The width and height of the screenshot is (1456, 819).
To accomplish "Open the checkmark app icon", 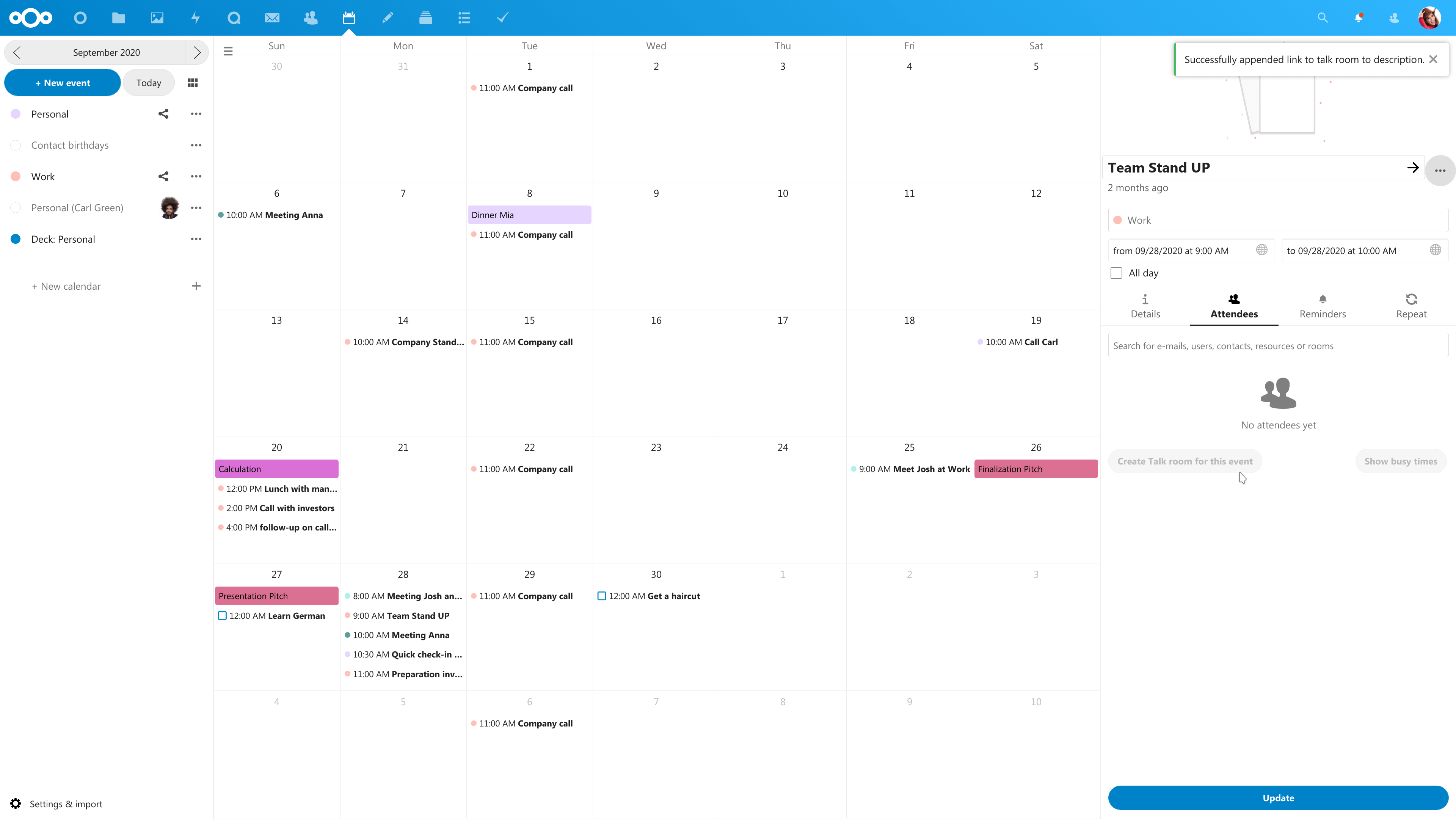I will point(503,17).
